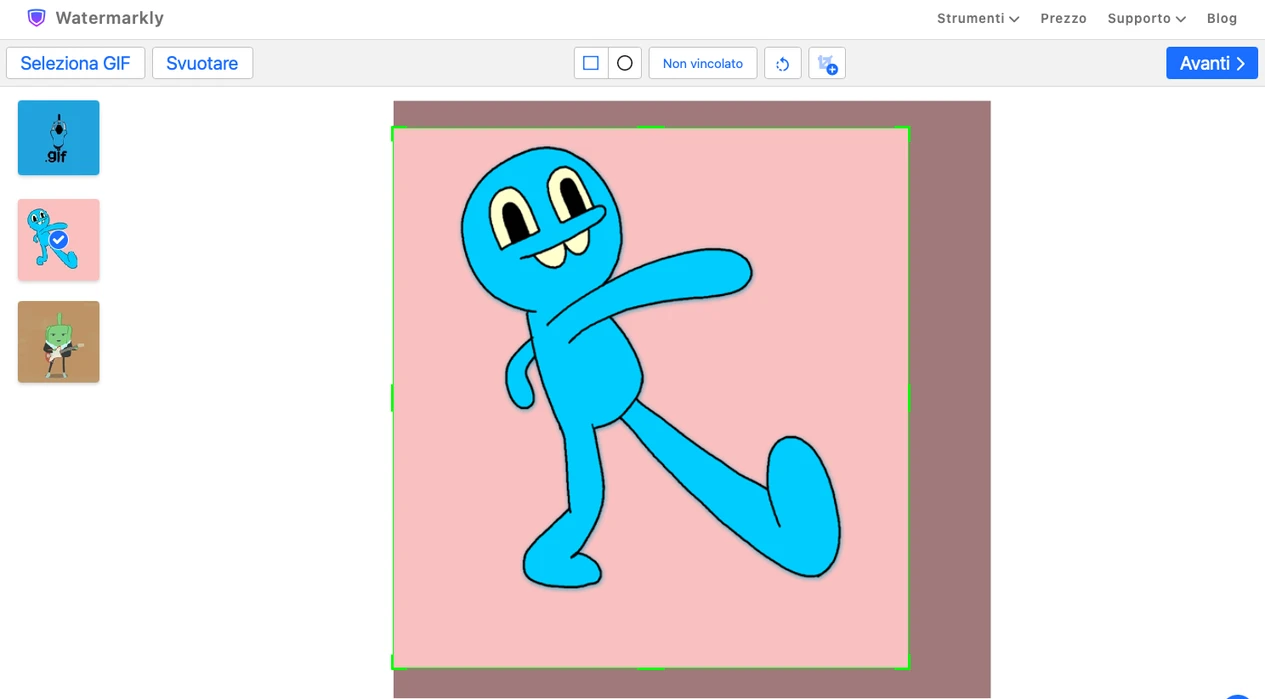1265x699 pixels.
Task: Rotate the image with the rotate icon
Action: click(x=783, y=63)
